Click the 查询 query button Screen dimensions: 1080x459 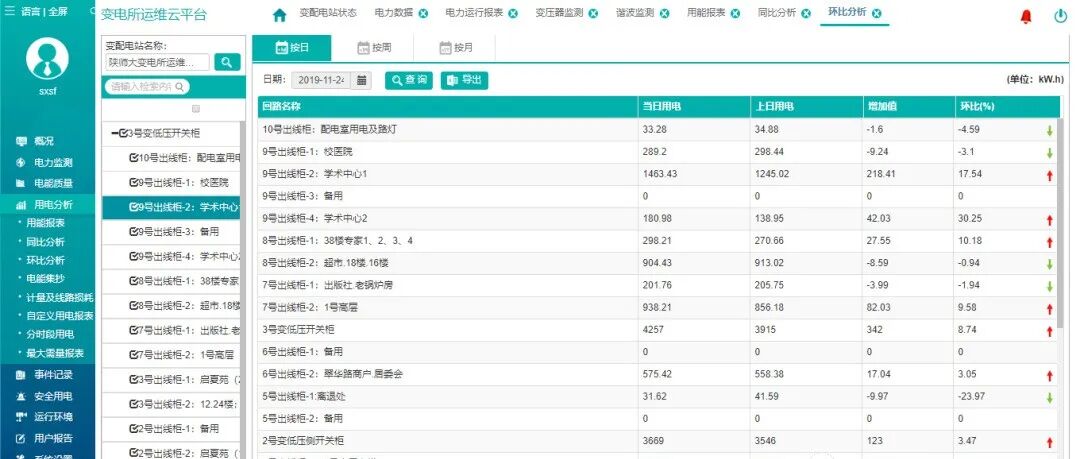(408, 80)
